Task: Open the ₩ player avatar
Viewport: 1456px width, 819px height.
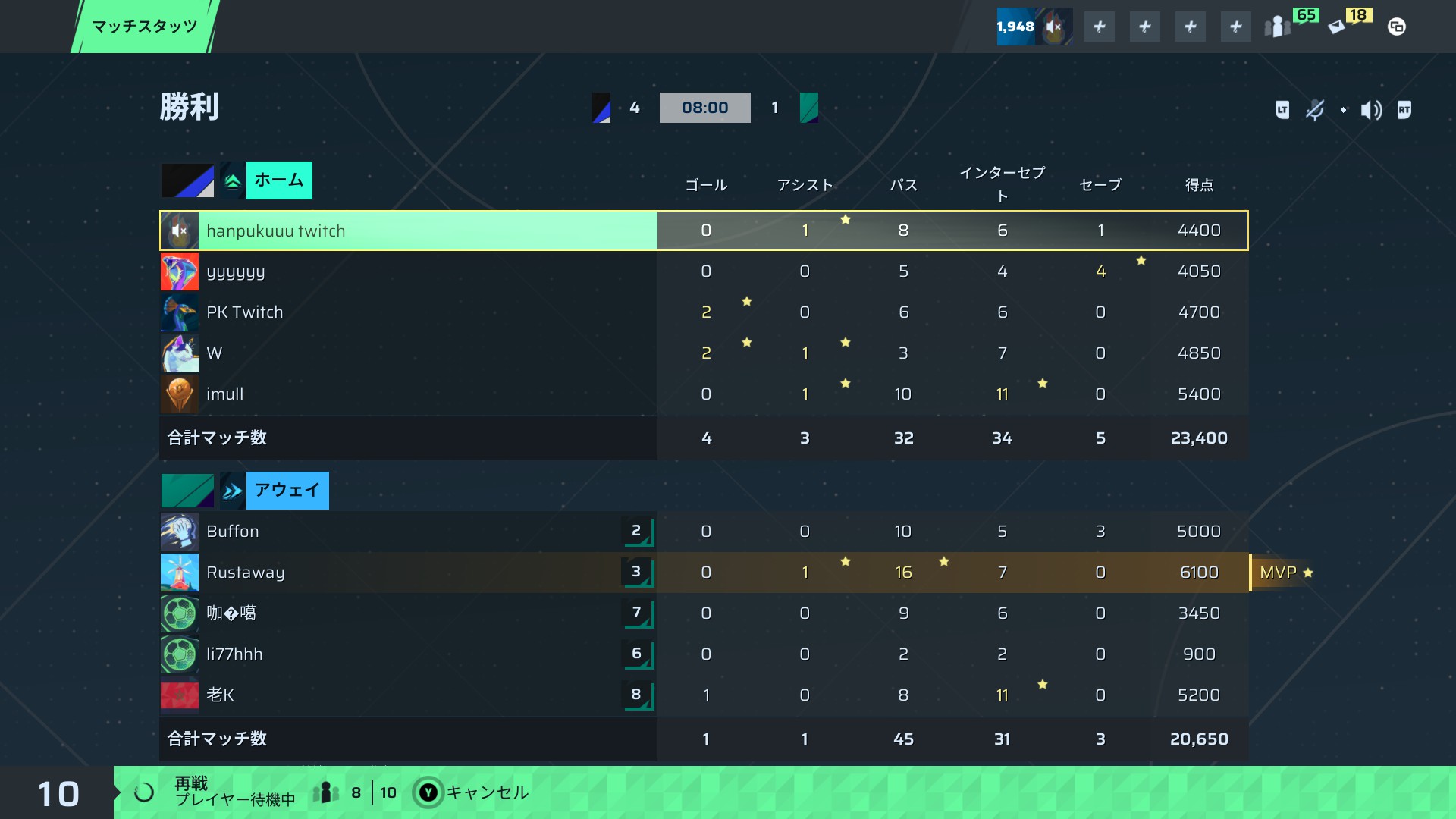Action: pyautogui.click(x=180, y=353)
